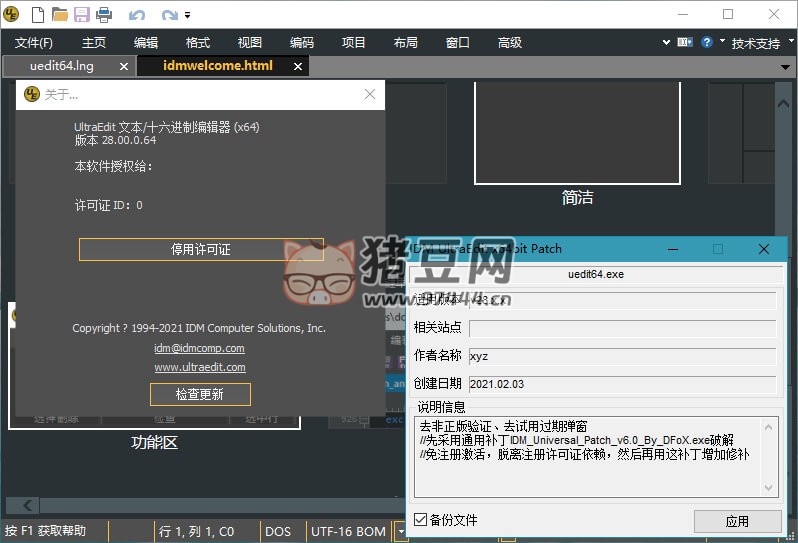Image resolution: width=798 pixels, height=543 pixels.
Task: Click the 停用许可证 button
Action: (201, 249)
